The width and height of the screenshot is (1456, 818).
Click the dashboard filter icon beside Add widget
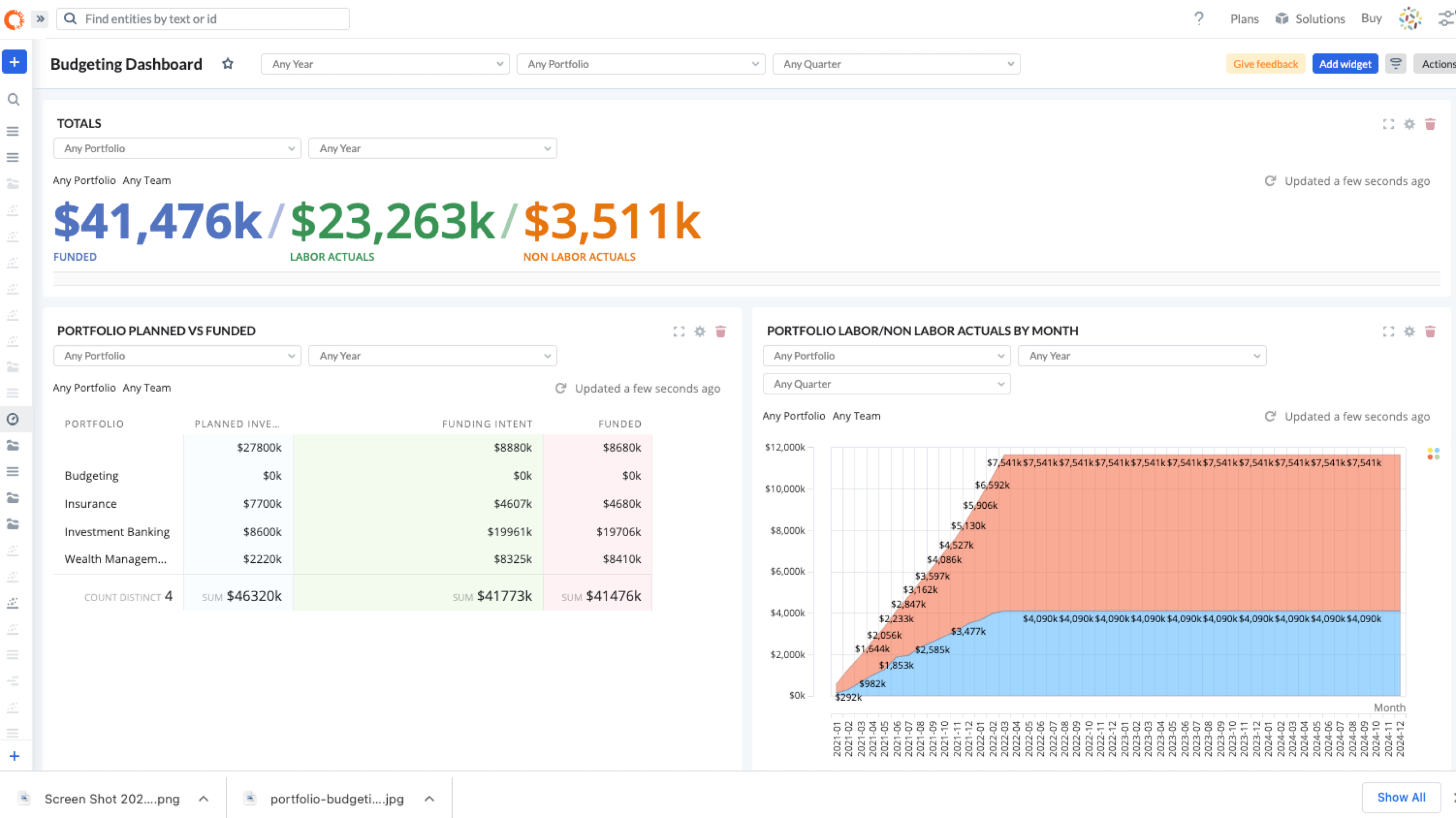pyautogui.click(x=1395, y=64)
